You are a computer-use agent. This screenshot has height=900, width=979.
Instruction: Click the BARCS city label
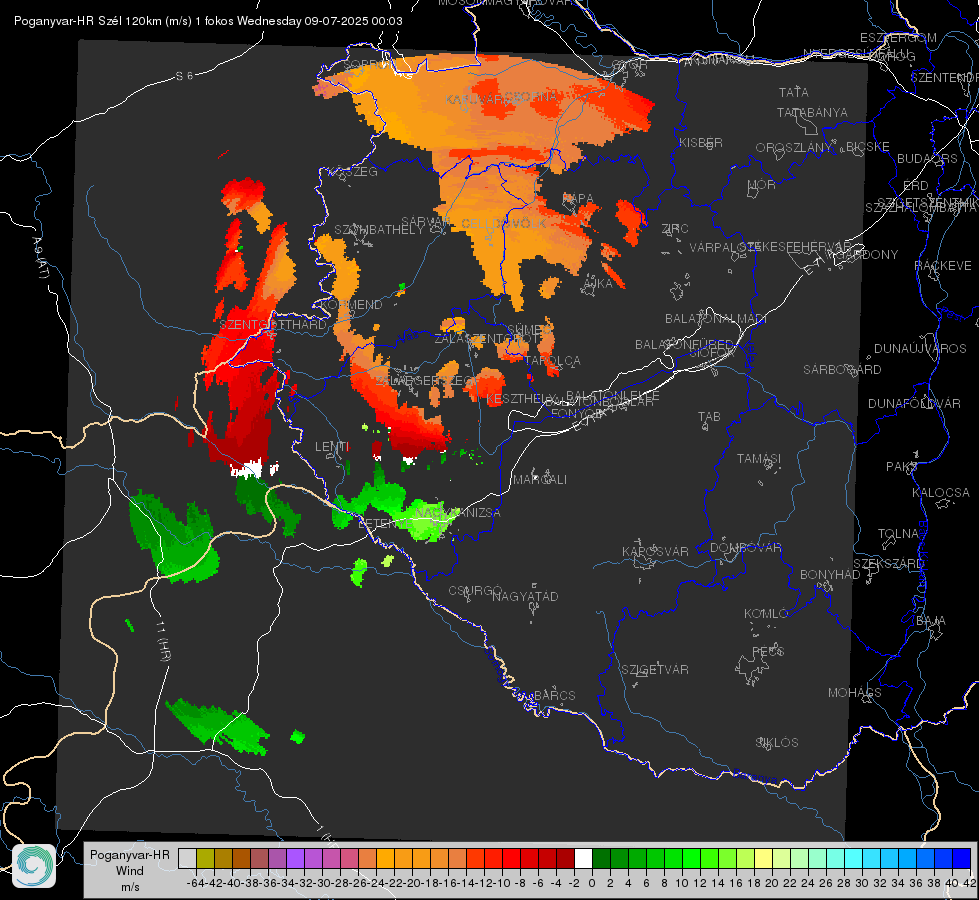tap(555, 695)
